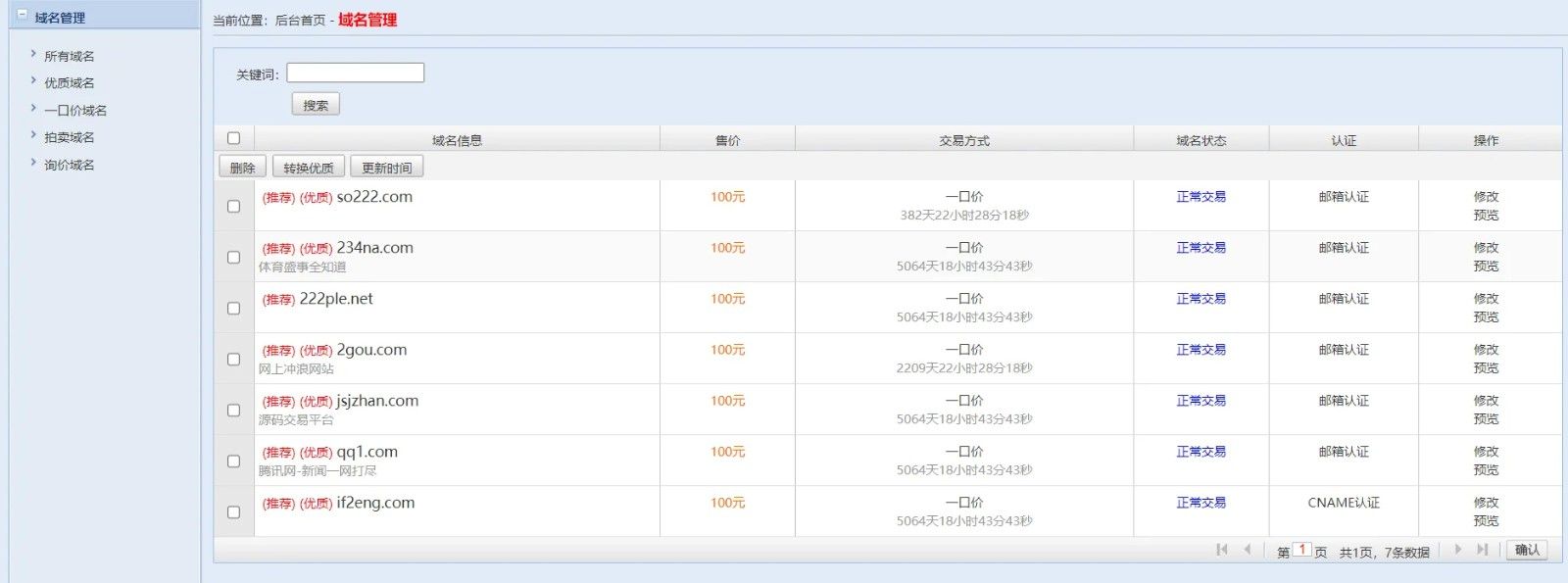Tick the select-all checkbox in table header
Image resolution: width=1568 pixels, height=583 pixels.
(x=233, y=138)
